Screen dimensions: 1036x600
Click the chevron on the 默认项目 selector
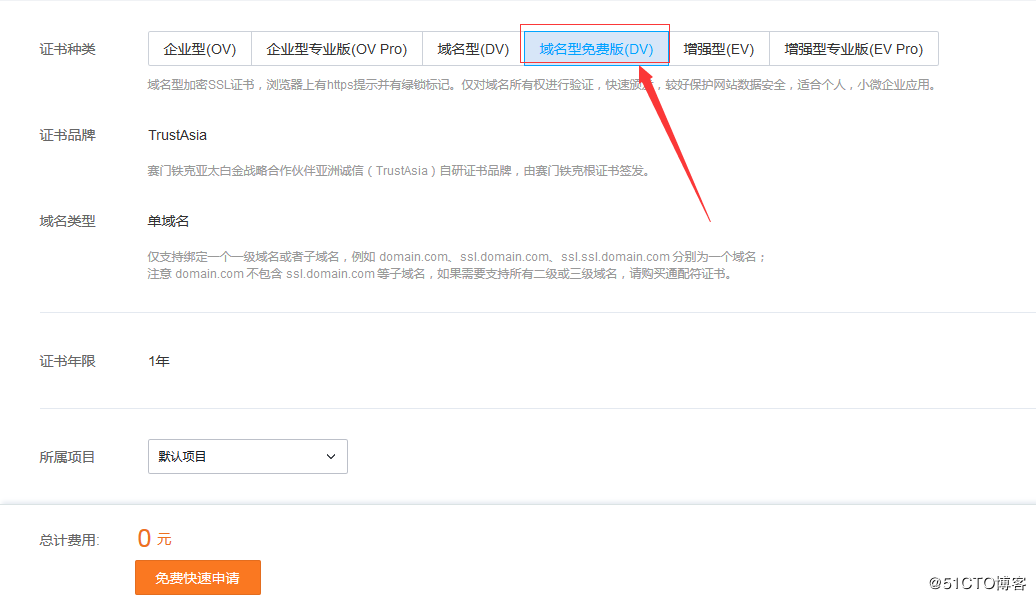330,456
